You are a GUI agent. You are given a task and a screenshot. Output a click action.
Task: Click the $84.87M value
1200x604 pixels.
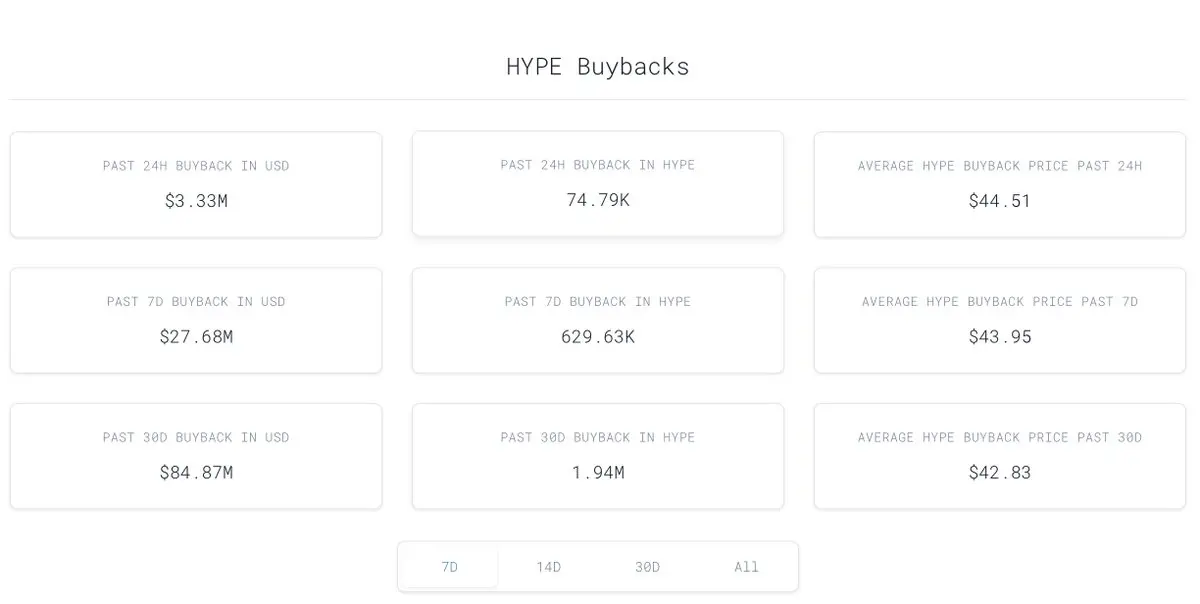point(196,473)
